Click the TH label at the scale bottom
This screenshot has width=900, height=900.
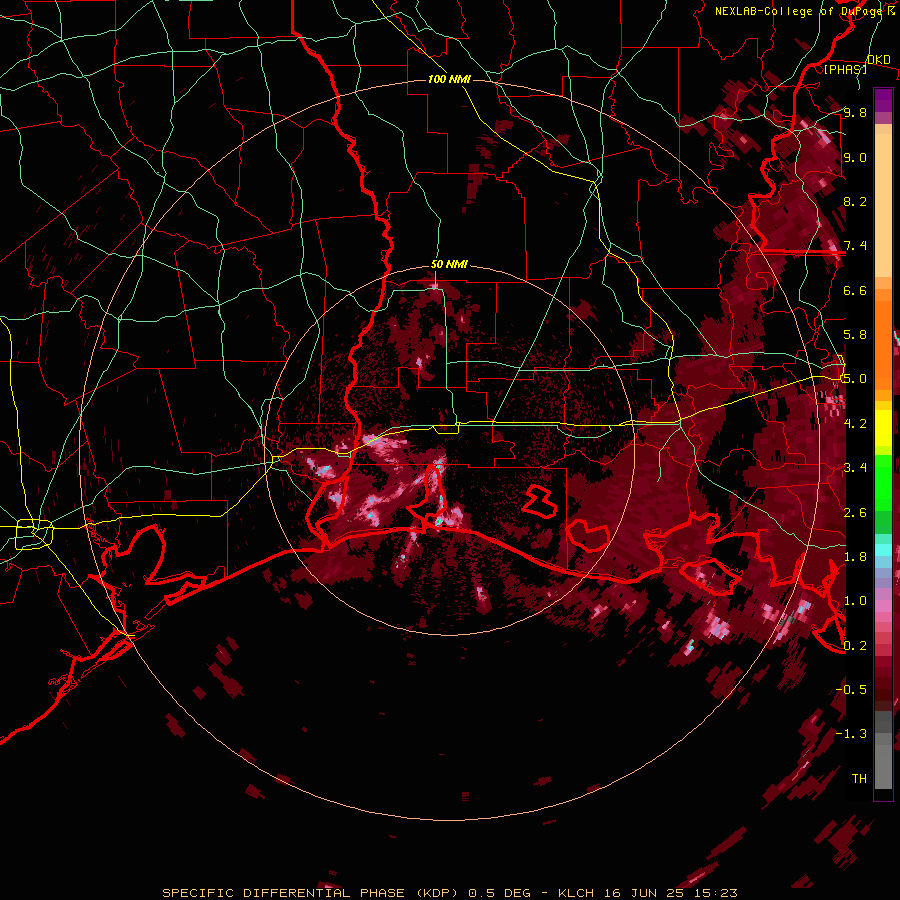pyautogui.click(x=859, y=778)
